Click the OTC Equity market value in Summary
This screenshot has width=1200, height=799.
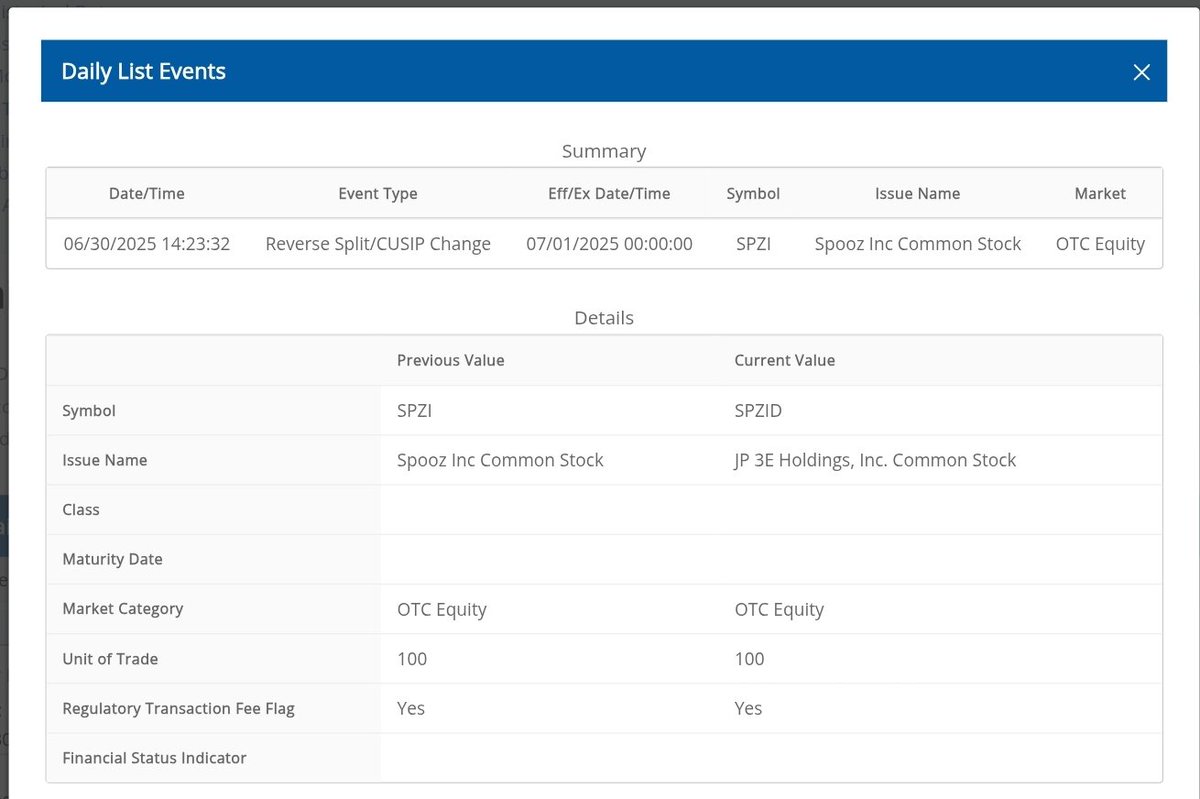coord(1100,243)
